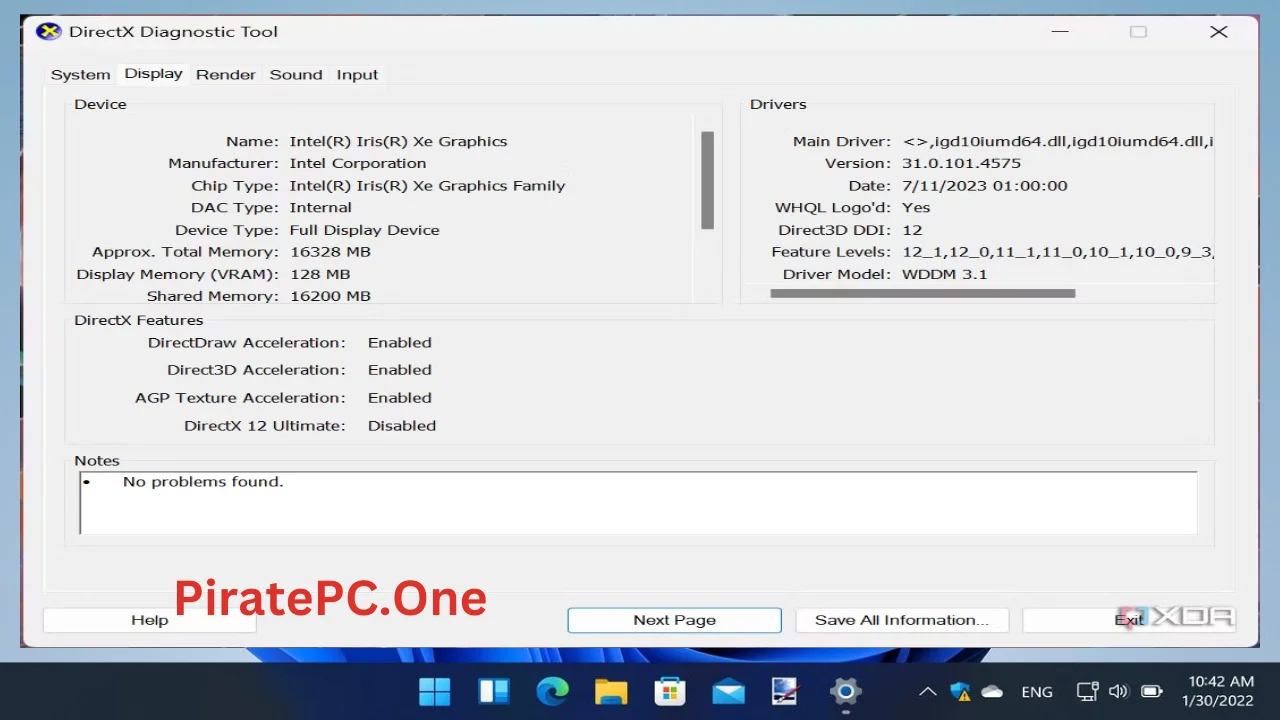Open File Explorer from the taskbar
The height and width of the screenshot is (720, 1280).
click(611, 691)
